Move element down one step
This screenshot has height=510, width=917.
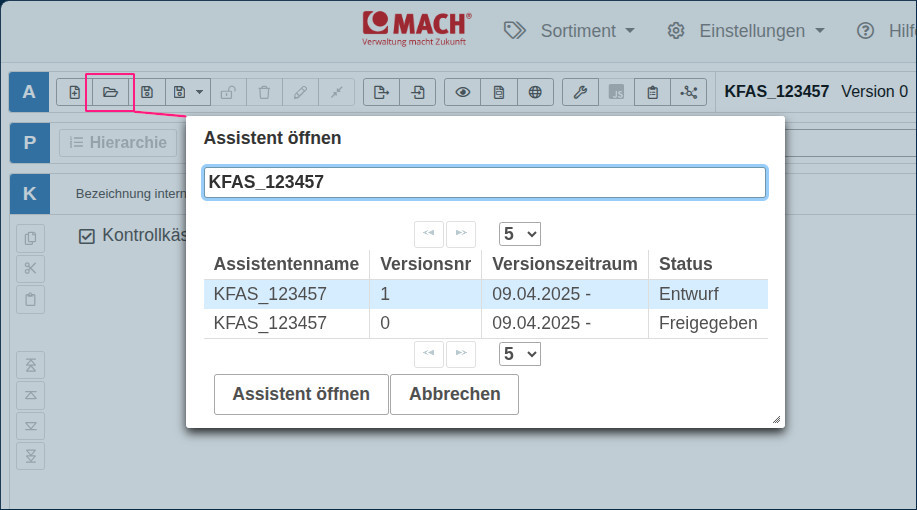[x=30, y=426]
